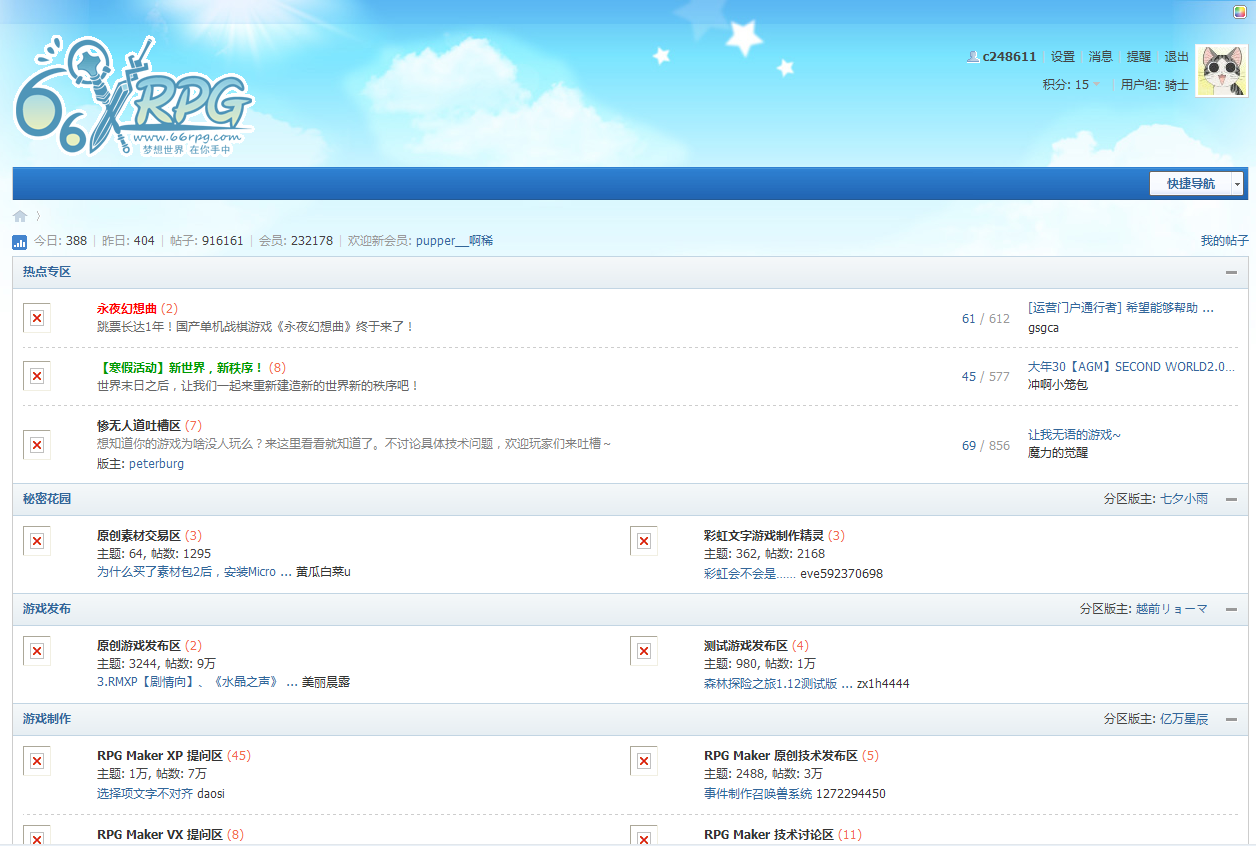Click the 帖子: 916161 statistic
Viewport: 1256px width, 846px height.
pos(207,241)
